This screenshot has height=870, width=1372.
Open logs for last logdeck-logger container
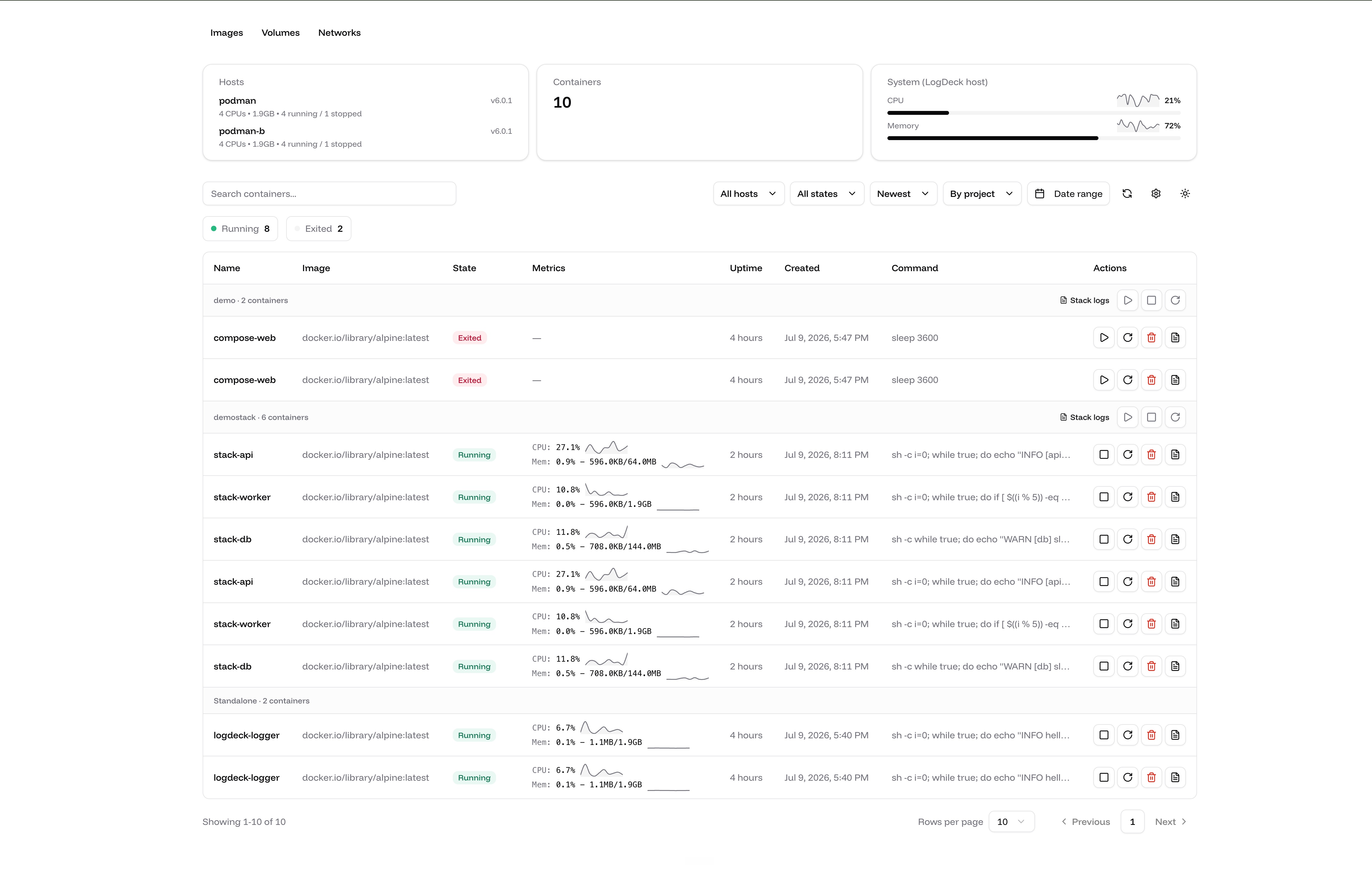[1175, 778]
